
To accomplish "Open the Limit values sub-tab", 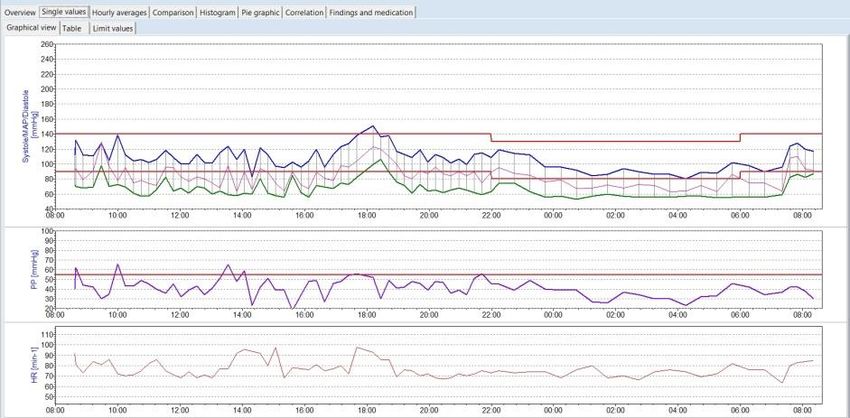I will [x=113, y=28].
